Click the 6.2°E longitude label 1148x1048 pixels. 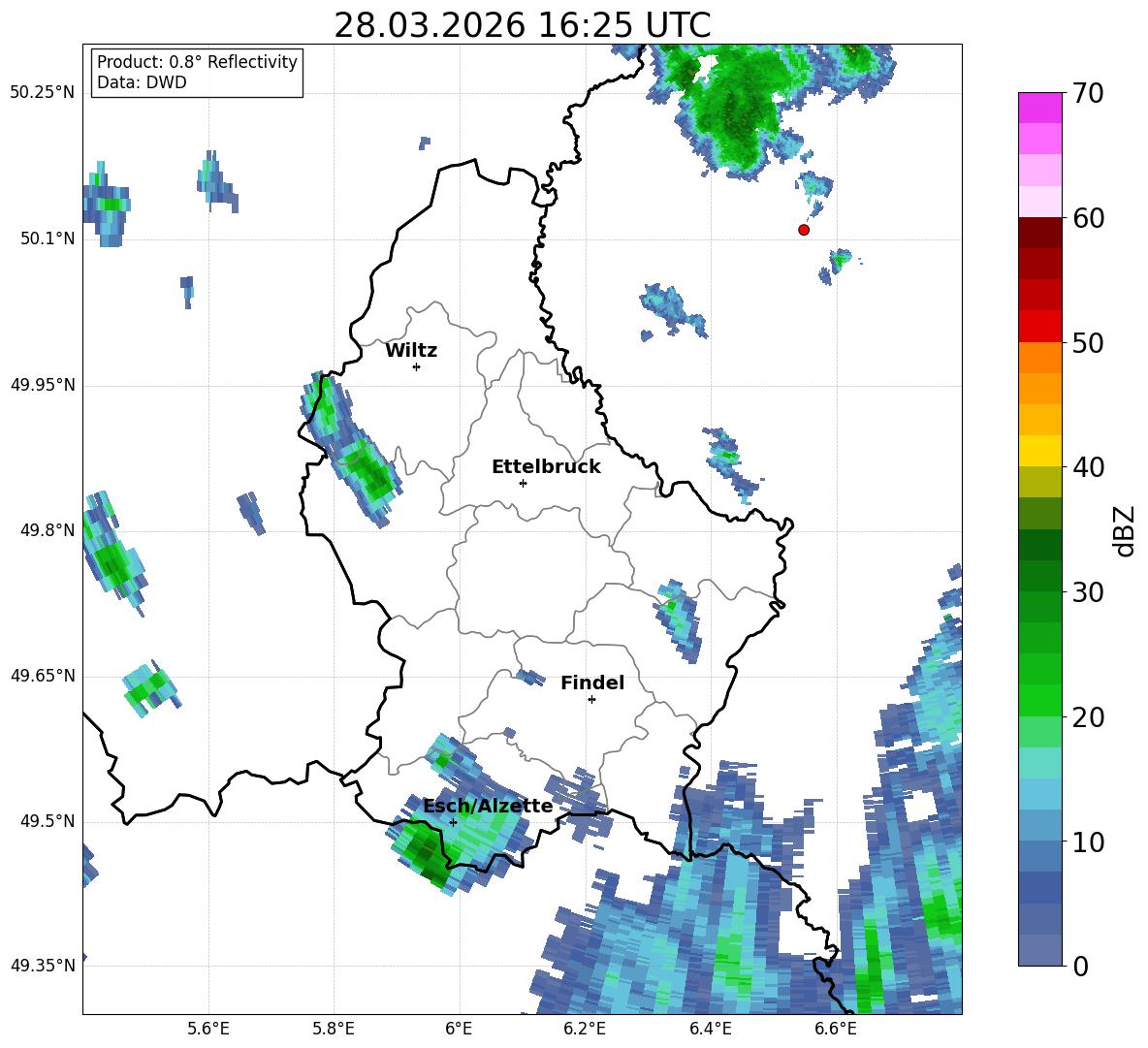point(585,1030)
